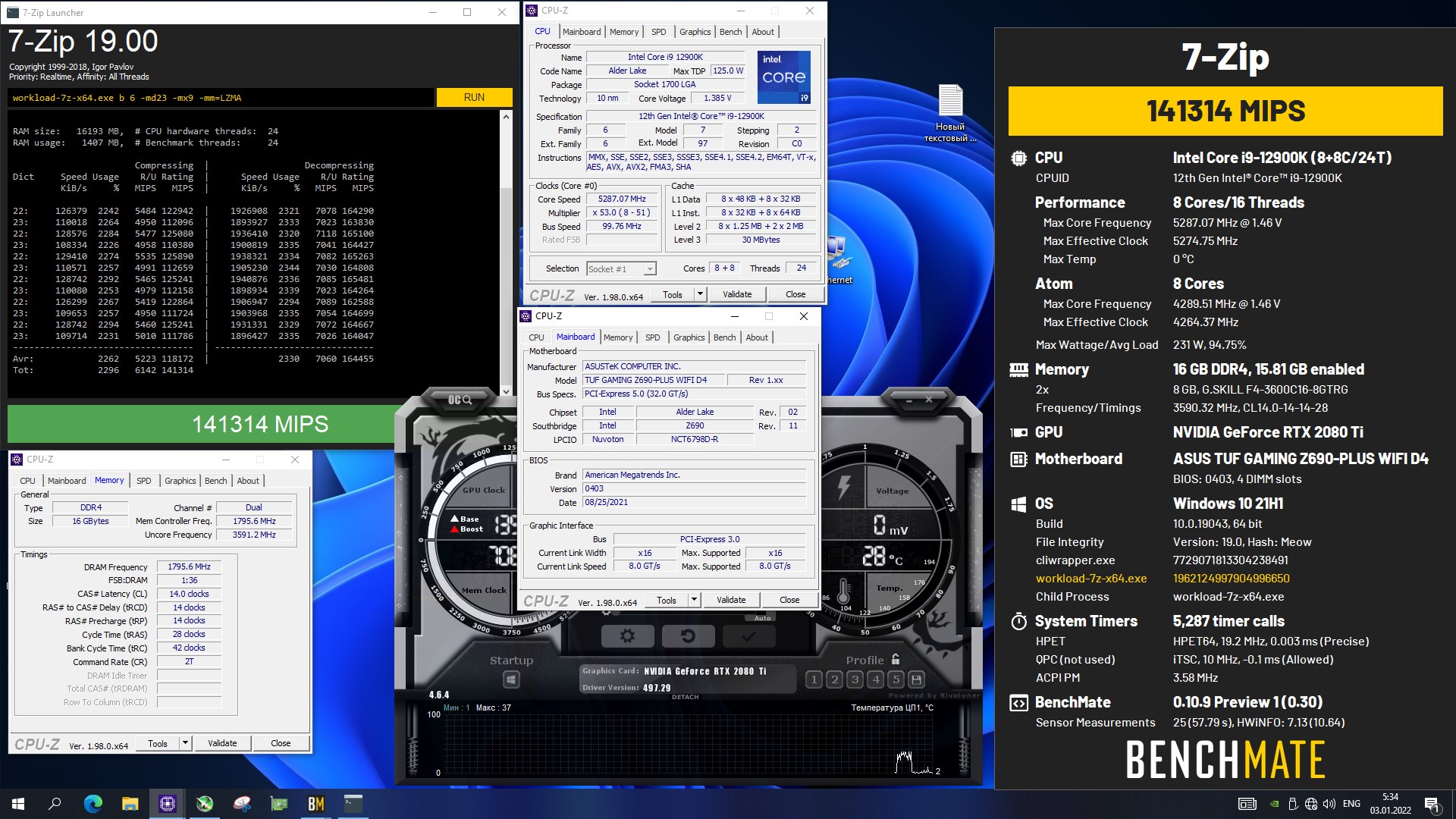Open the network status tray icon
The image size is (1456, 819).
[x=1311, y=804]
